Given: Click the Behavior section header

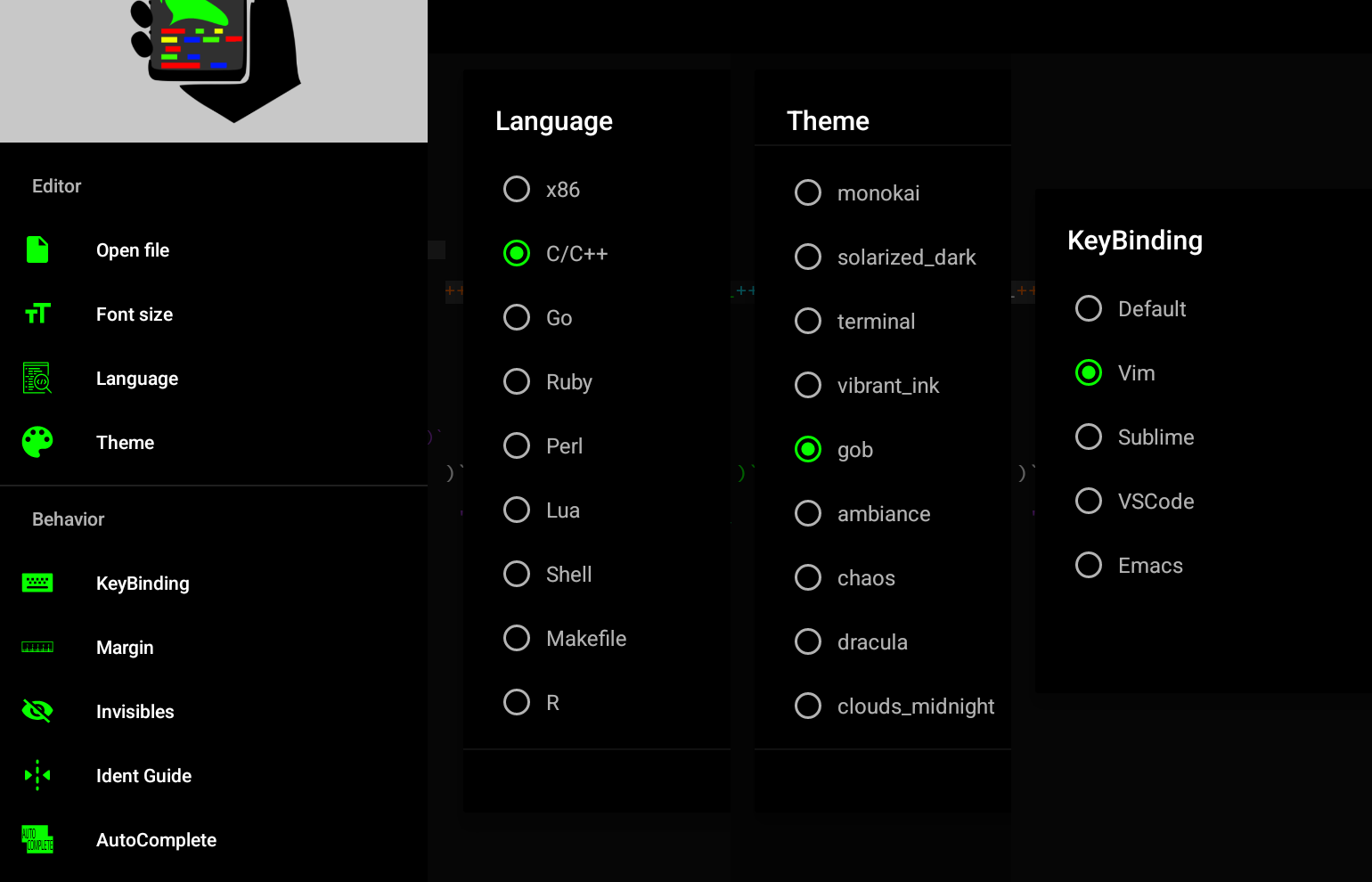Looking at the screenshot, I should tap(68, 519).
